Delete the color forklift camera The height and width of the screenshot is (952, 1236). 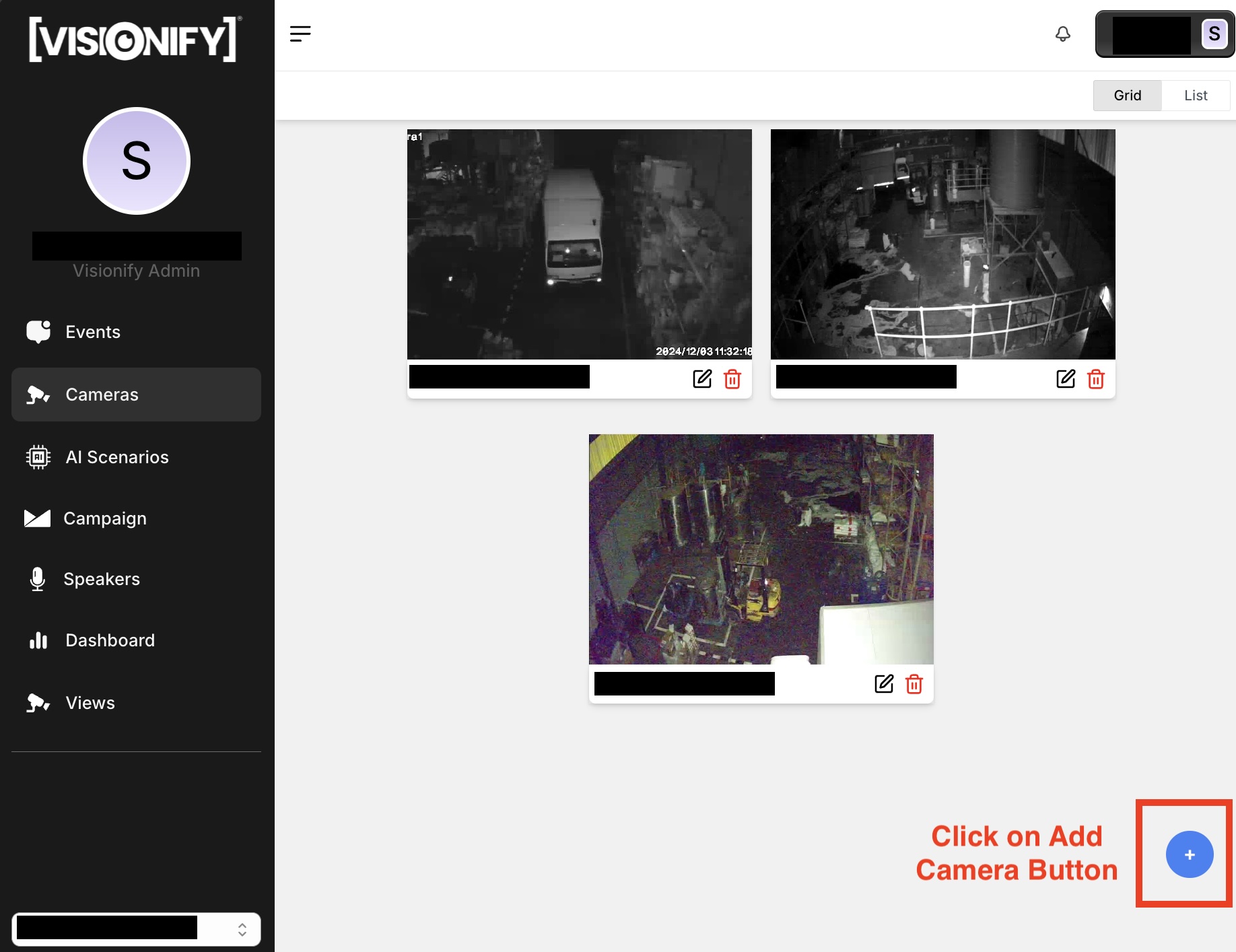click(x=914, y=684)
